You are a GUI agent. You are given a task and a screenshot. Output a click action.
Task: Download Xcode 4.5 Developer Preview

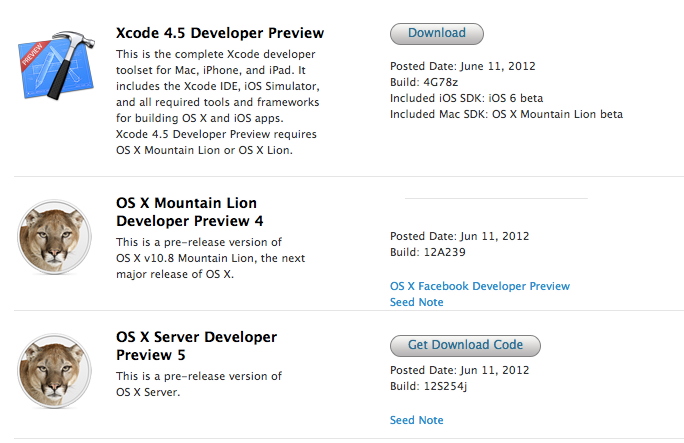(x=437, y=34)
